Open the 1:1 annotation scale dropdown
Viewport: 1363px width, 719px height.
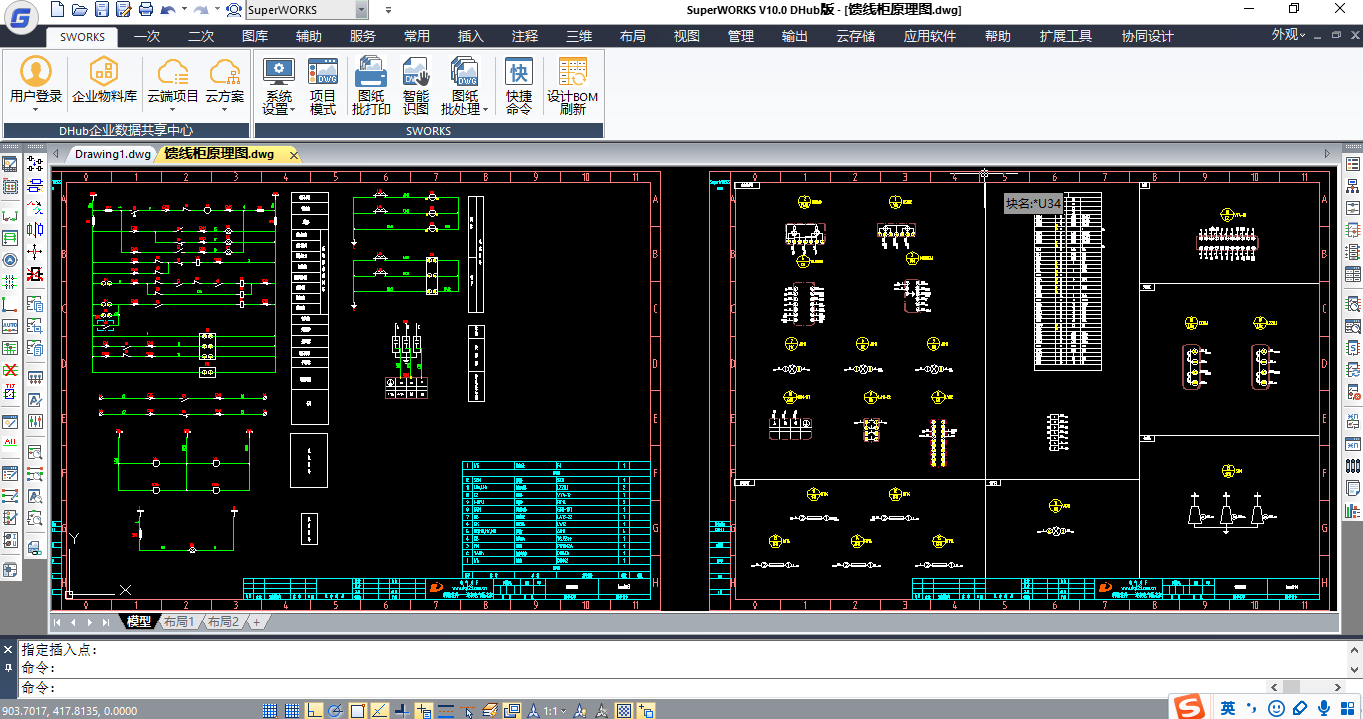[x=554, y=711]
